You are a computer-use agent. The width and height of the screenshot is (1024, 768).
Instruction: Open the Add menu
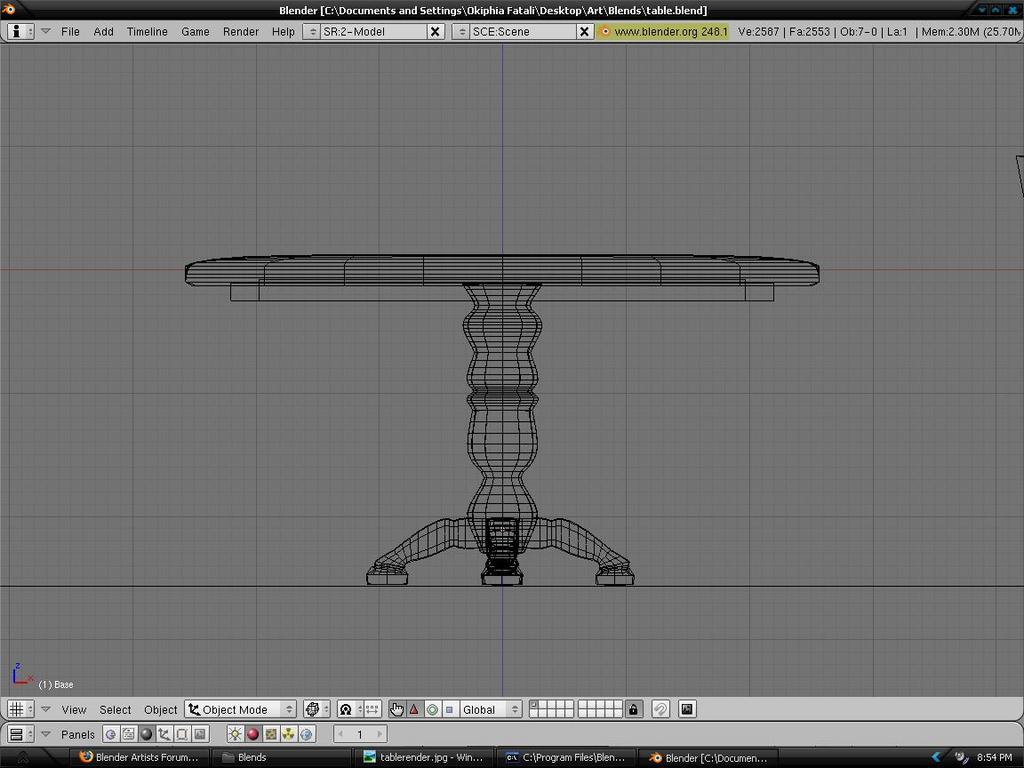(103, 31)
